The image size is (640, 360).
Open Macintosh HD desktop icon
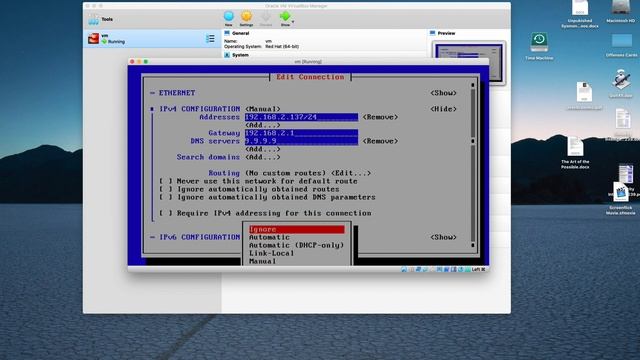620,8
